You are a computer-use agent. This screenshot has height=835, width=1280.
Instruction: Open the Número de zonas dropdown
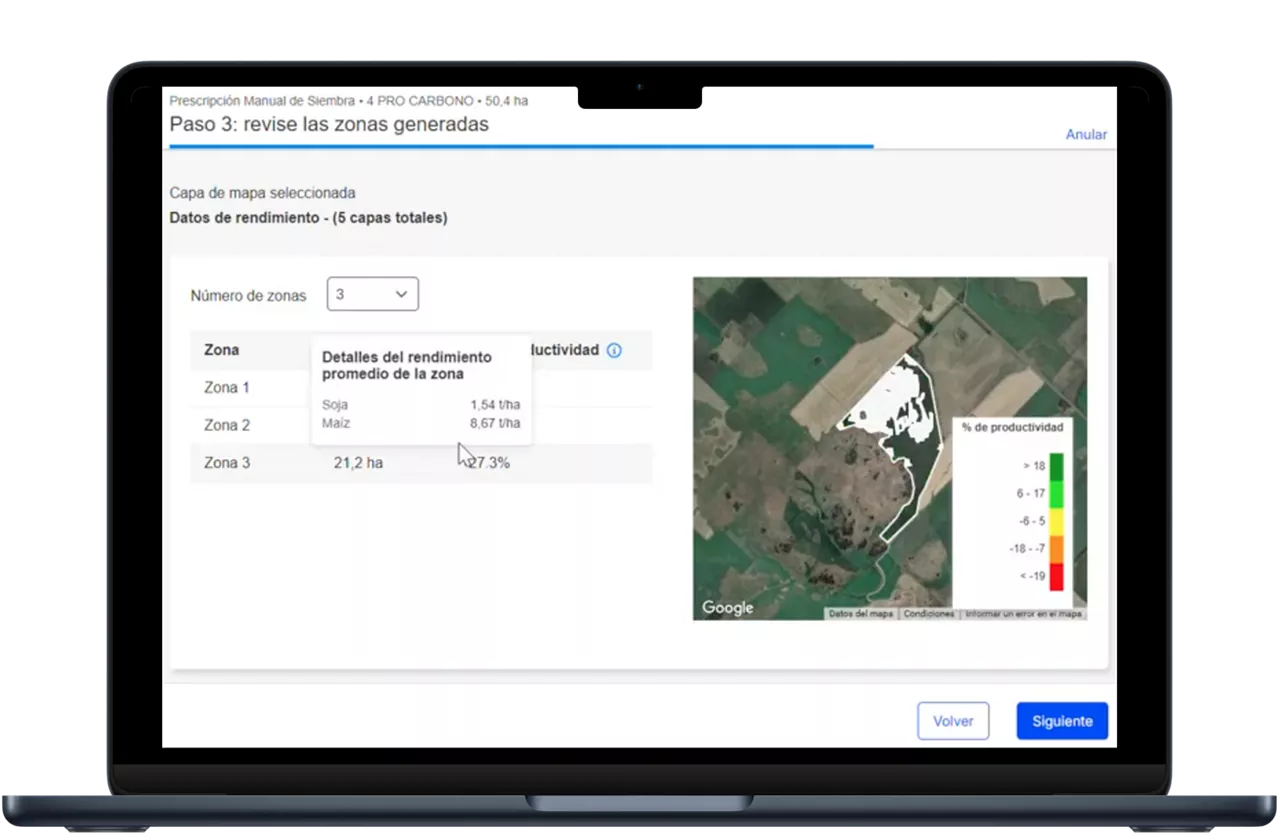[x=372, y=294]
